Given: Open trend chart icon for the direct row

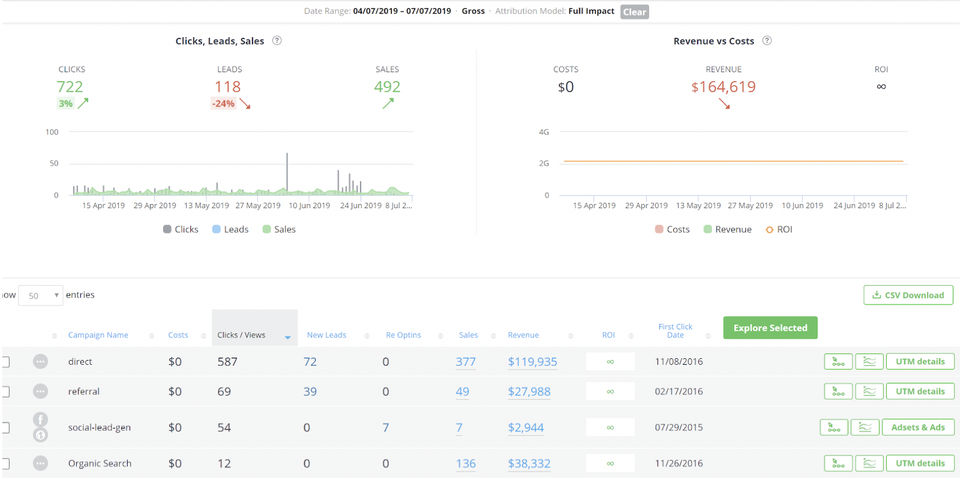Looking at the screenshot, I should [869, 361].
